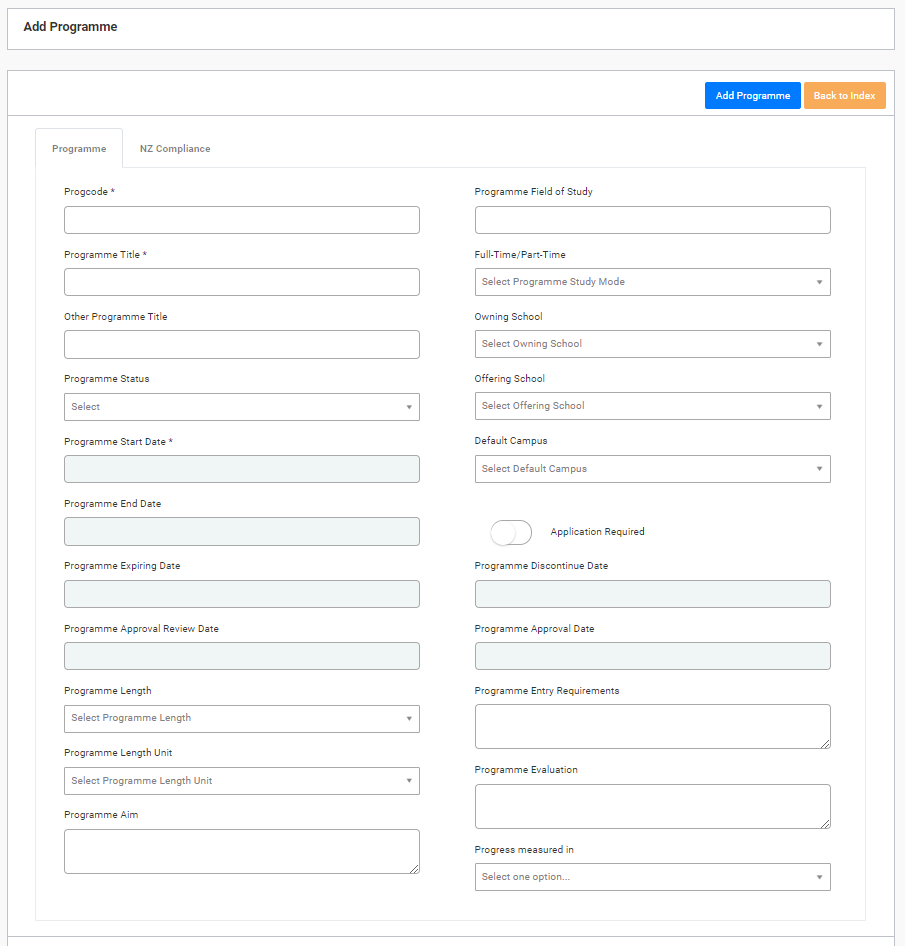
Task: Expand the Full-Time/Part-Time study mode dropdown
Action: [652, 282]
